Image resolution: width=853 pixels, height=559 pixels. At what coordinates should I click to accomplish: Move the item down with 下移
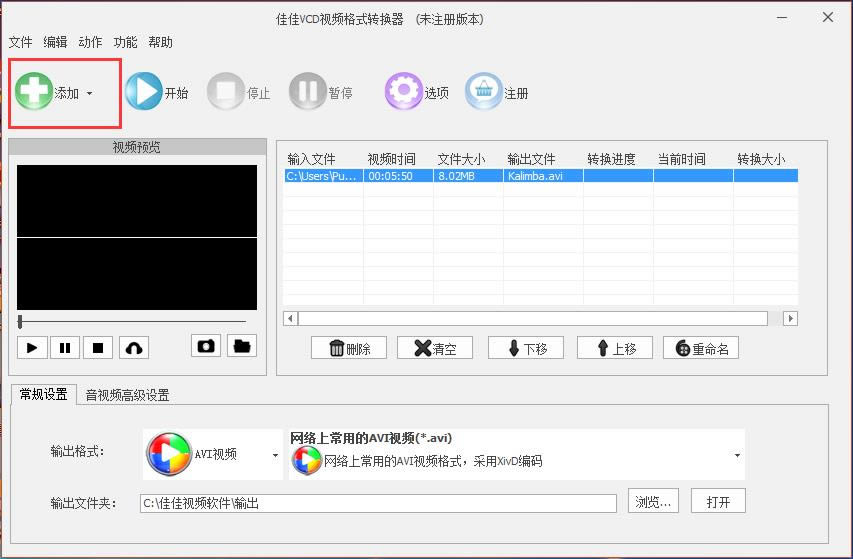click(x=526, y=348)
